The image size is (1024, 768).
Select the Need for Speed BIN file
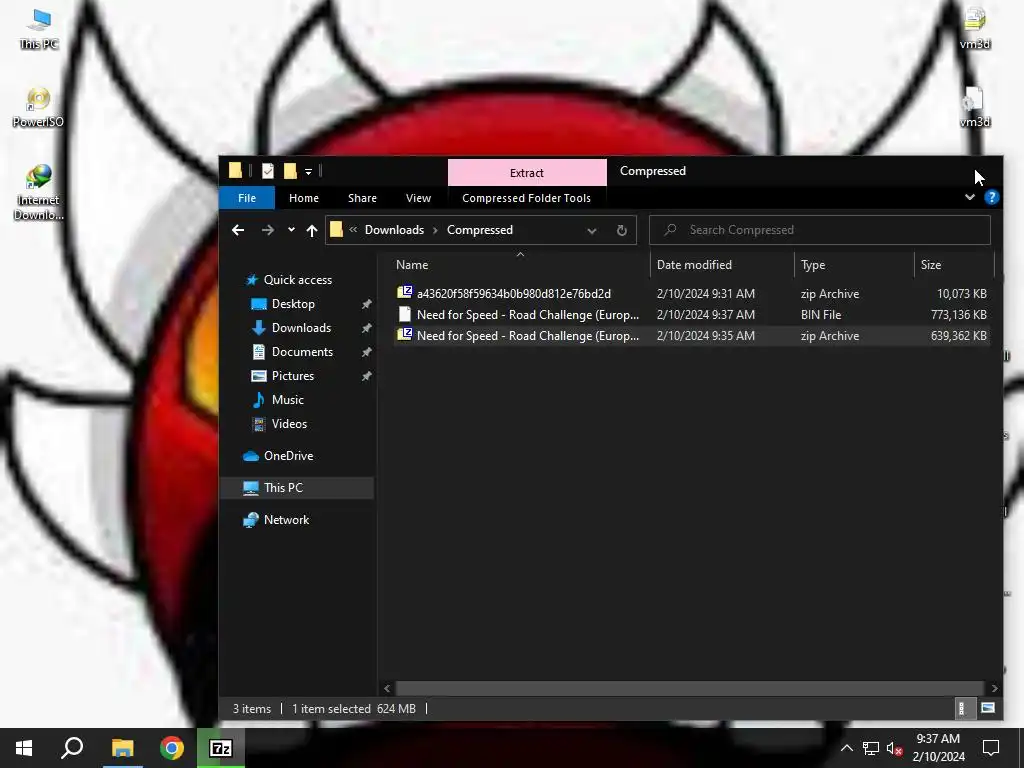(x=691, y=315)
